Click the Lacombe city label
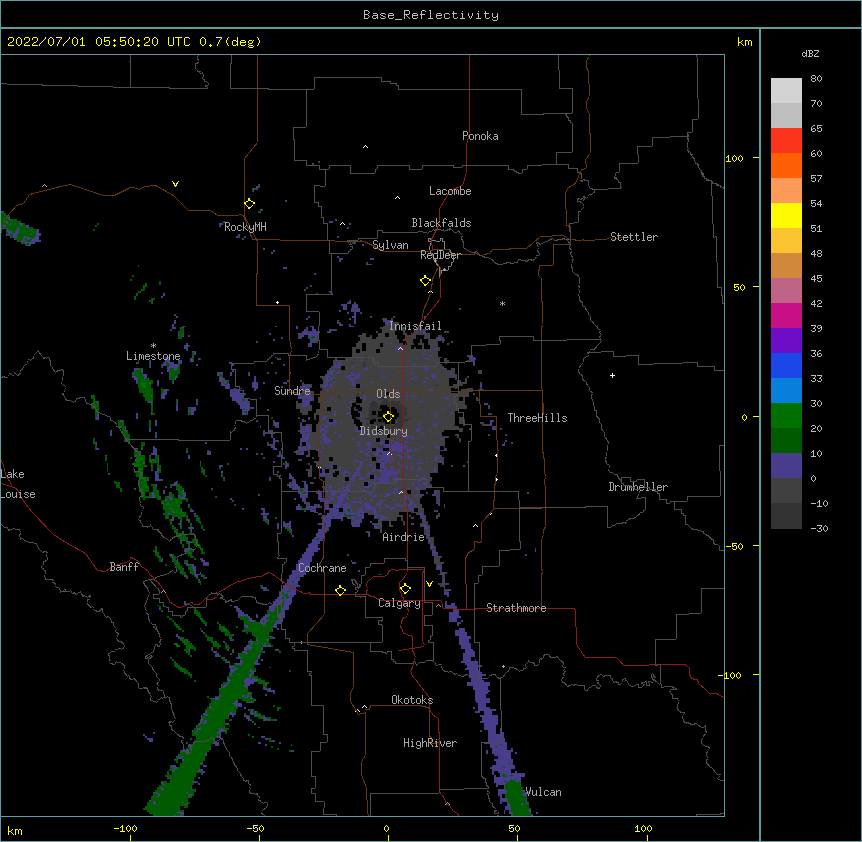Viewport: 862px width, 842px height. coord(450,191)
